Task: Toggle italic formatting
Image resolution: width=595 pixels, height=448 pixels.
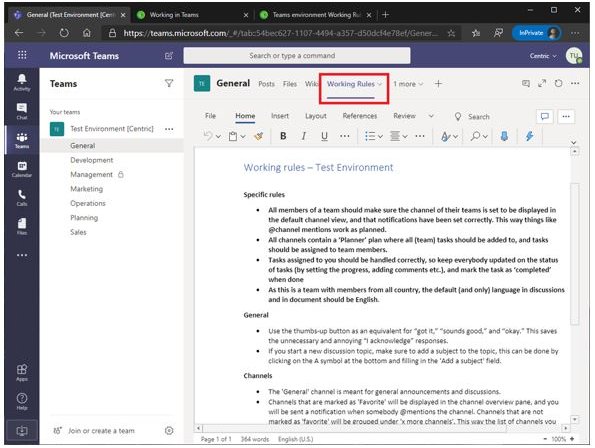Action: coord(304,136)
